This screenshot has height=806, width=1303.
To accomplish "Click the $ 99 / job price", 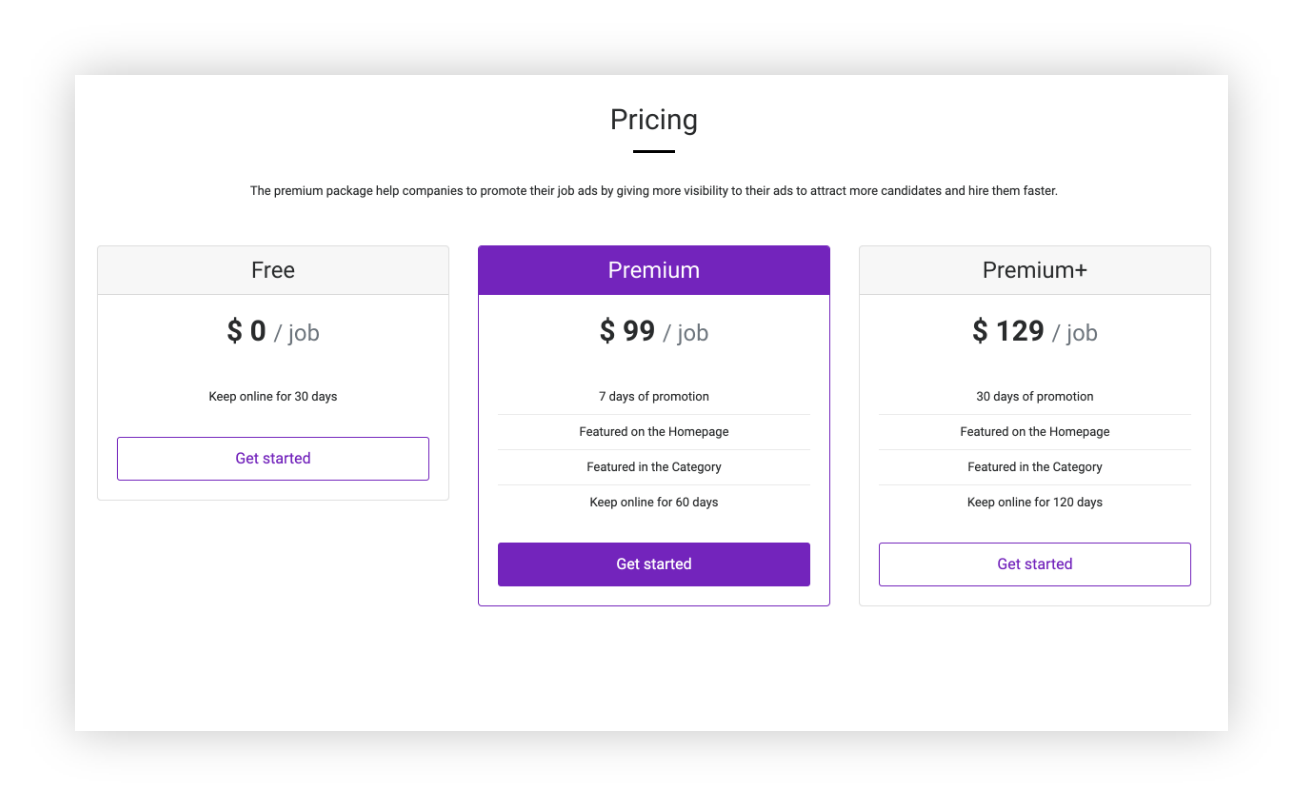I will (654, 331).
